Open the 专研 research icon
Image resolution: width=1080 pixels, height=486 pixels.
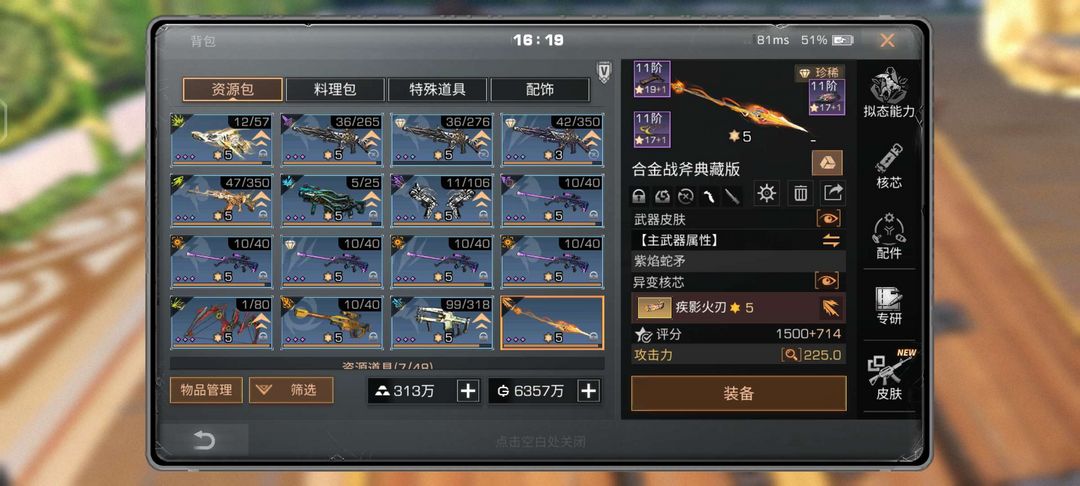click(x=889, y=306)
